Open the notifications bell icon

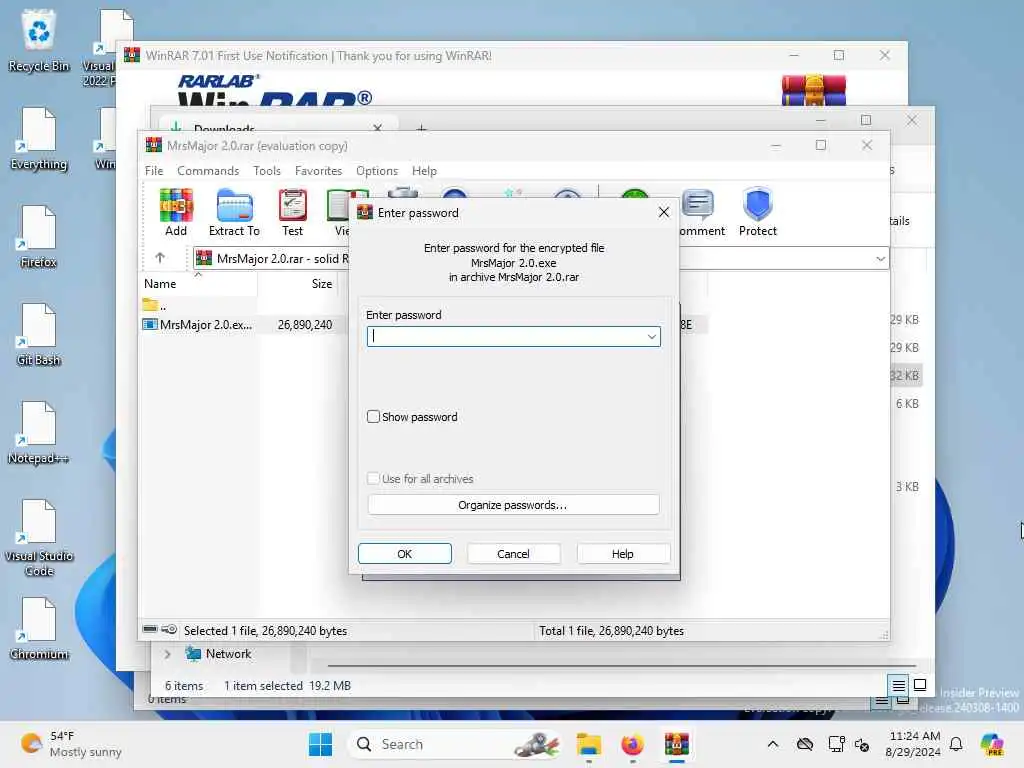click(x=956, y=744)
